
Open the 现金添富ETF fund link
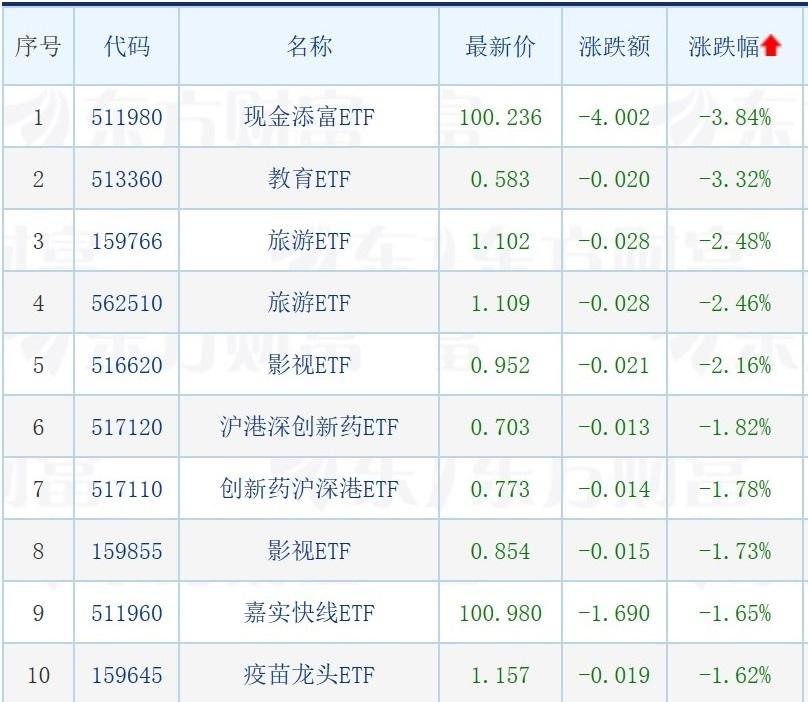point(309,116)
